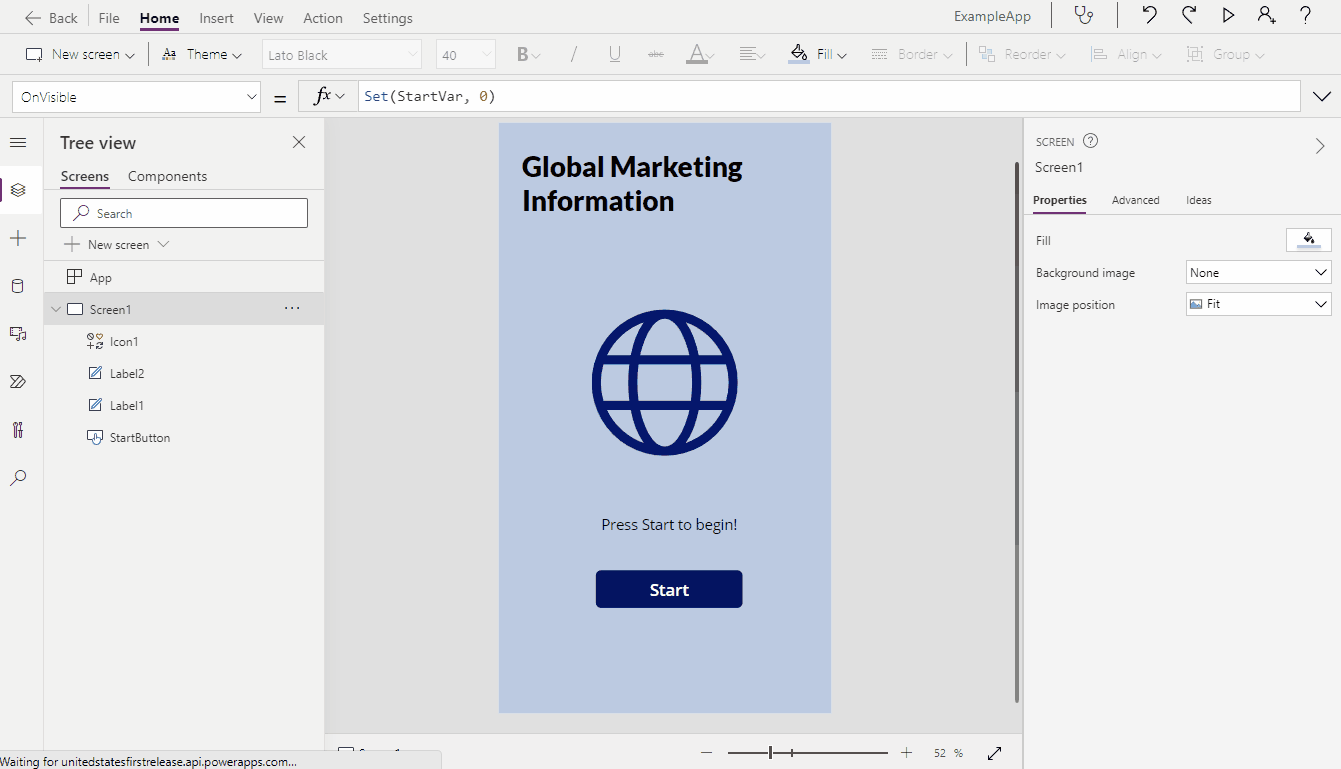Select the Search sidebar icon

[18, 477]
